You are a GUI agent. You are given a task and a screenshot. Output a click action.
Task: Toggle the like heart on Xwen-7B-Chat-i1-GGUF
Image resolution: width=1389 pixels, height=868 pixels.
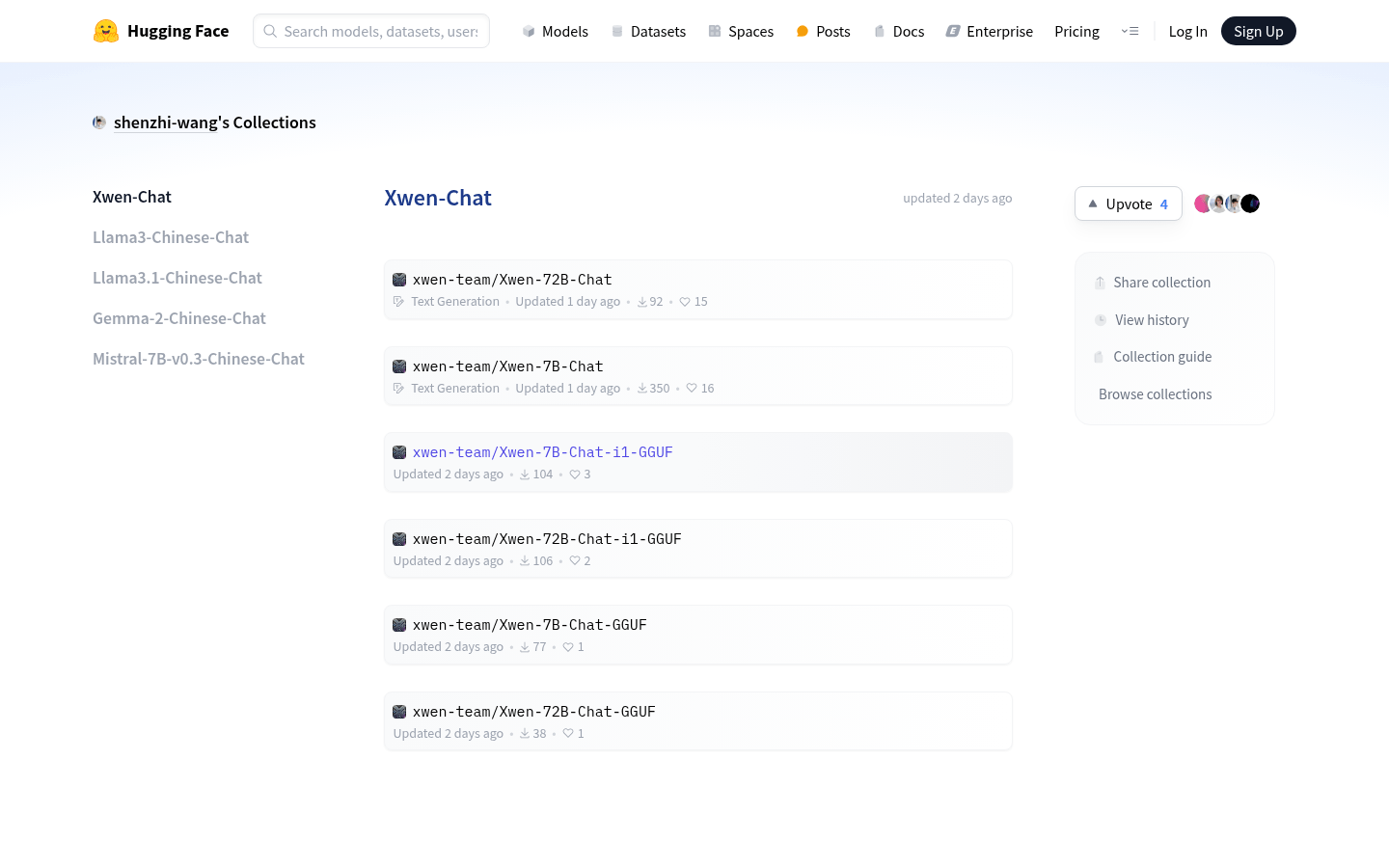(575, 474)
